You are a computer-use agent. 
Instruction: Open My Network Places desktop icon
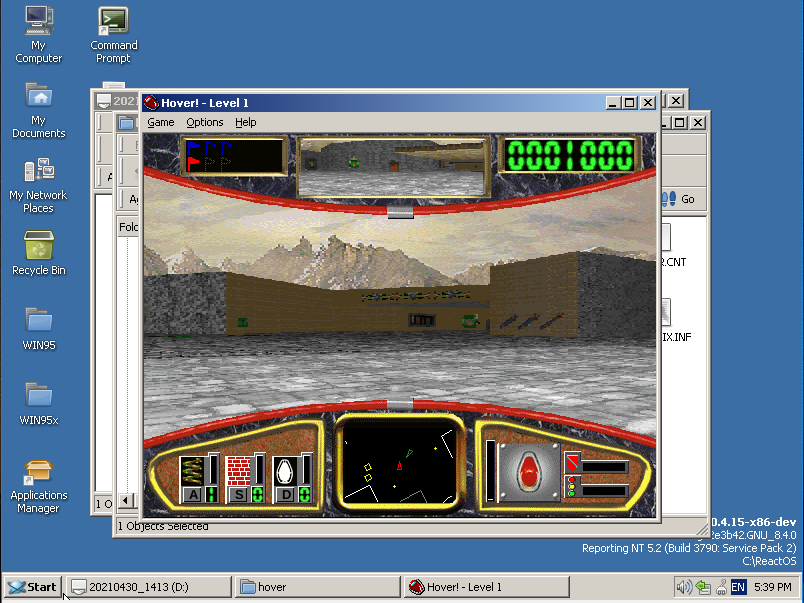38,185
